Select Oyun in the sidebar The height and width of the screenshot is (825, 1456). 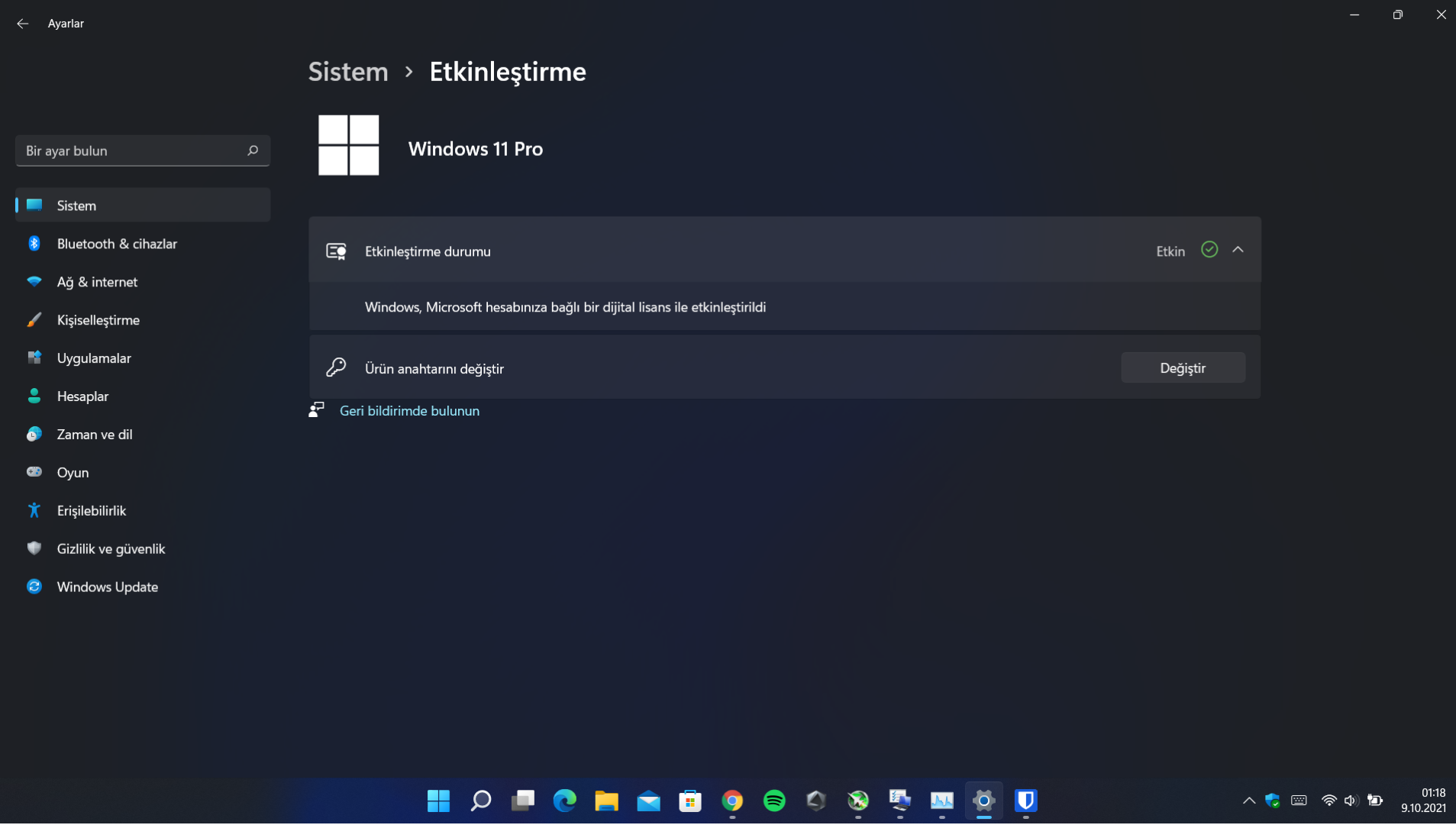pos(143,473)
